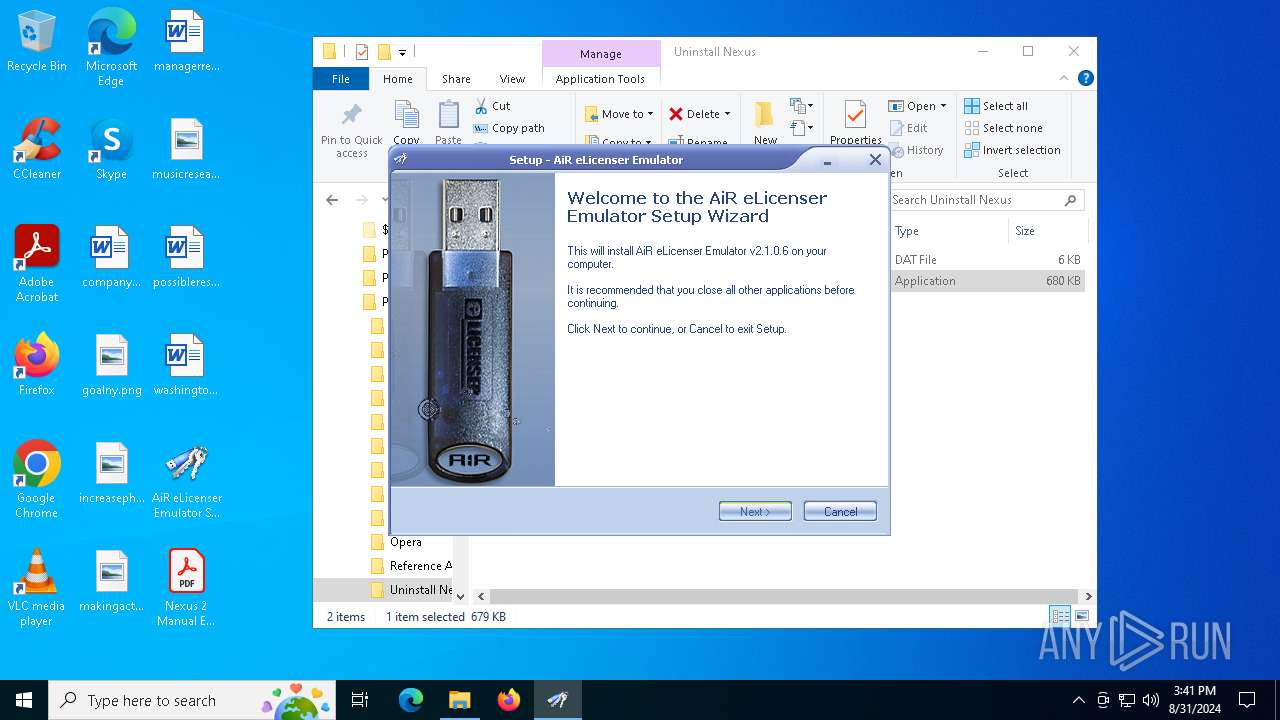Select the AiR eLicenser Emulator Setup icon
The image size is (1280, 720).
[x=186, y=480]
